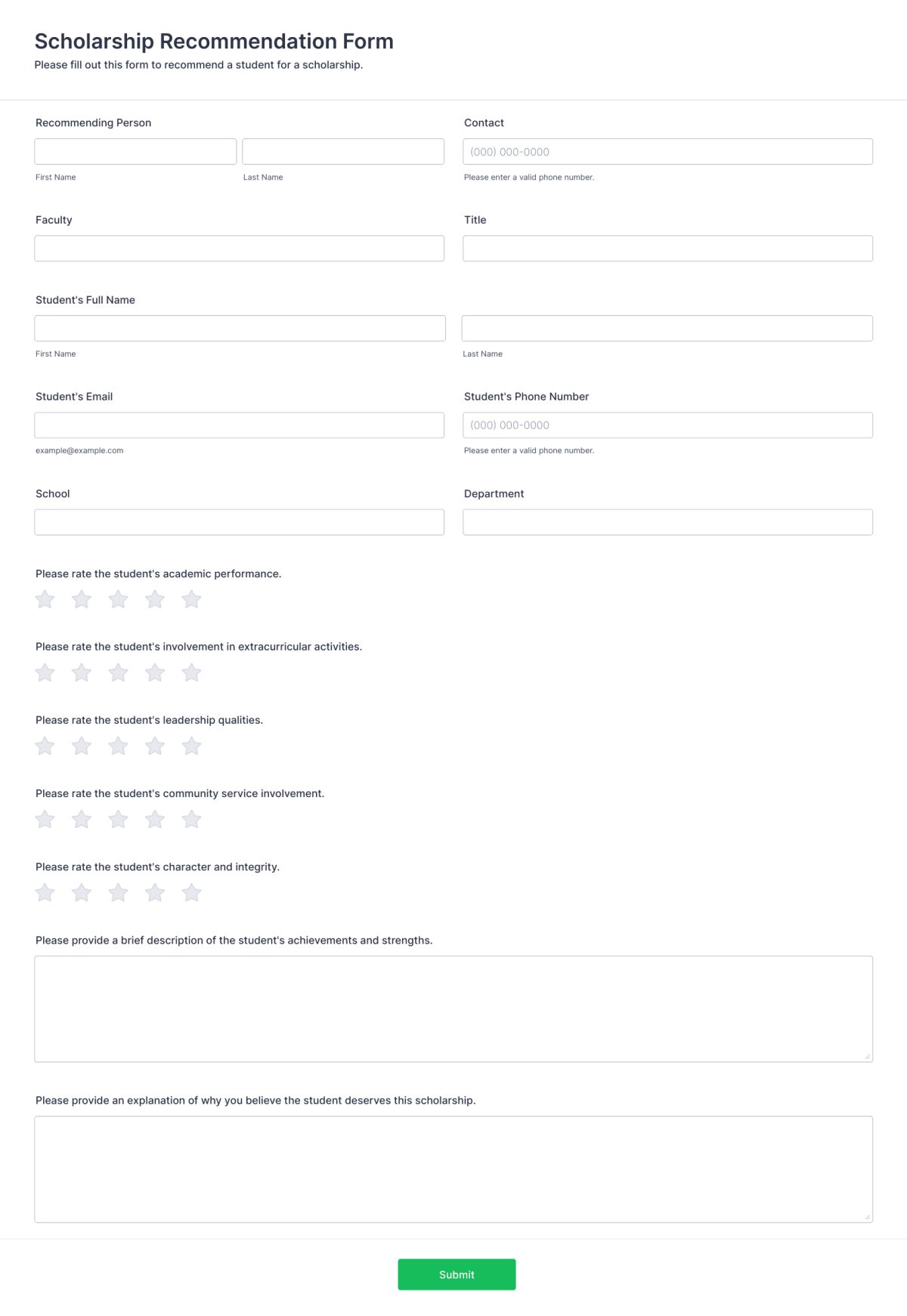Select the Faculty input box
The width and height of the screenshot is (907, 1316).
(240, 249)
